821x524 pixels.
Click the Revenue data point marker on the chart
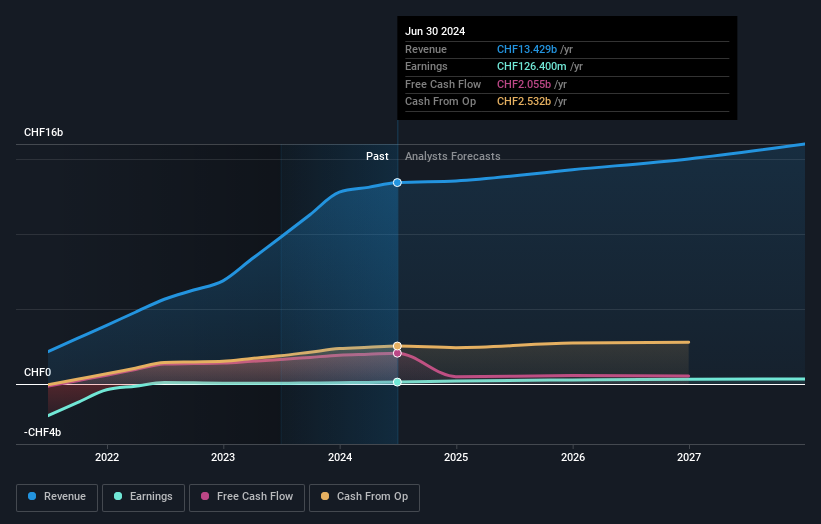(x=397, y=183)
